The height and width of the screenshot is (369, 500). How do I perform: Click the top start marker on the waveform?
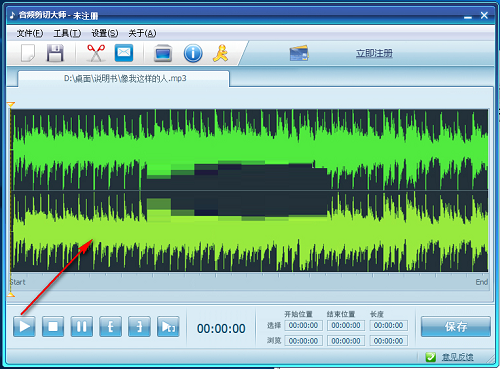(11, 105)
